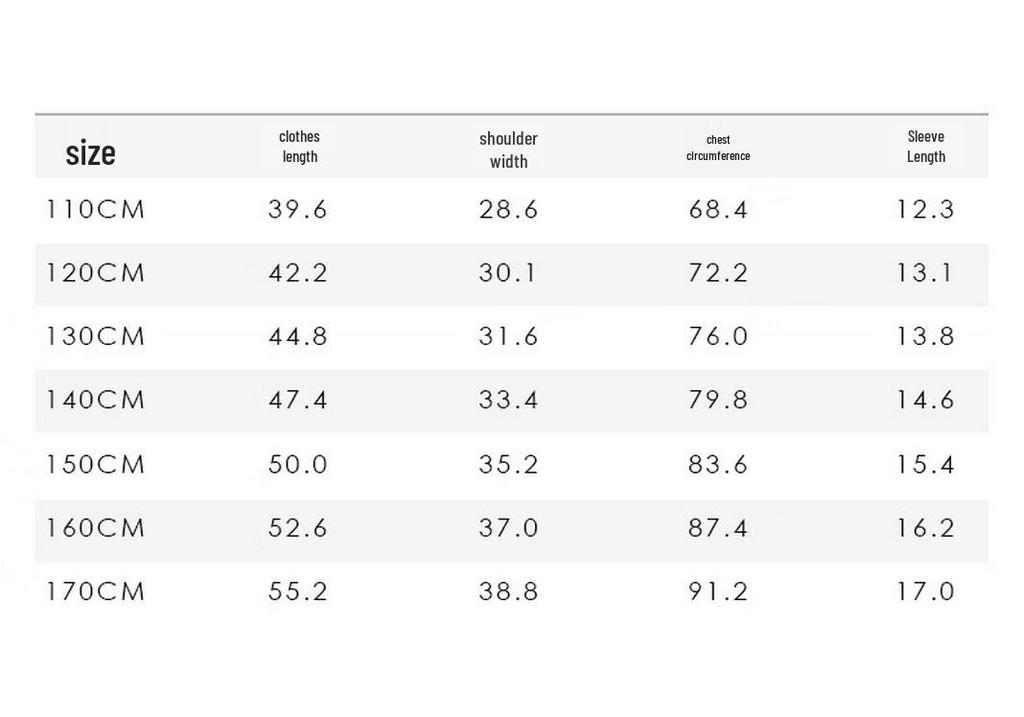Select the 170CM size row label
The width and height of the screenshot is (1024, 717).
tap(95, 591)
